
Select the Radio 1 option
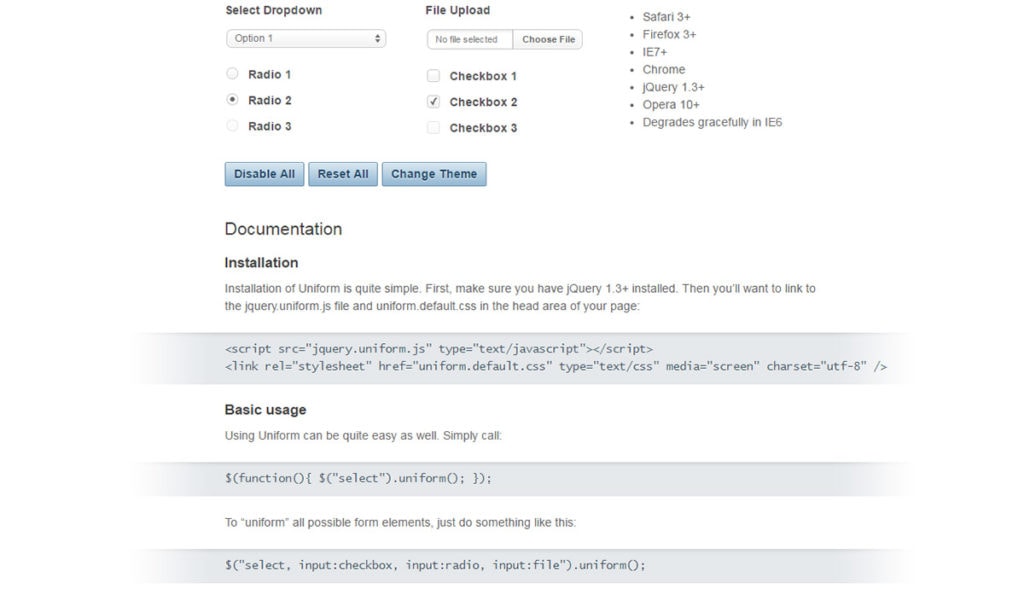[x=233, y=73]
